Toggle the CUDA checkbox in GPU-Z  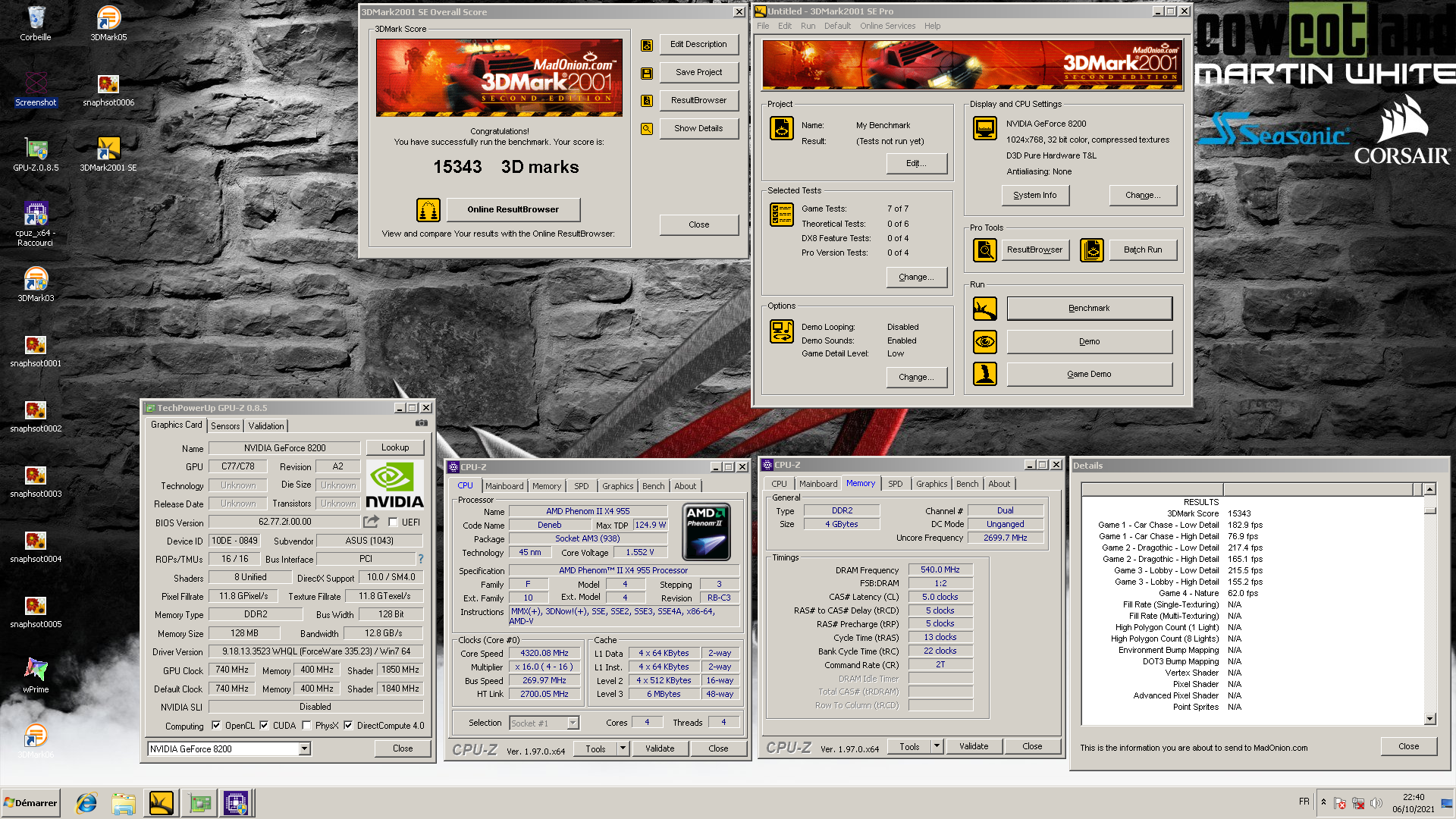(264, 726)
